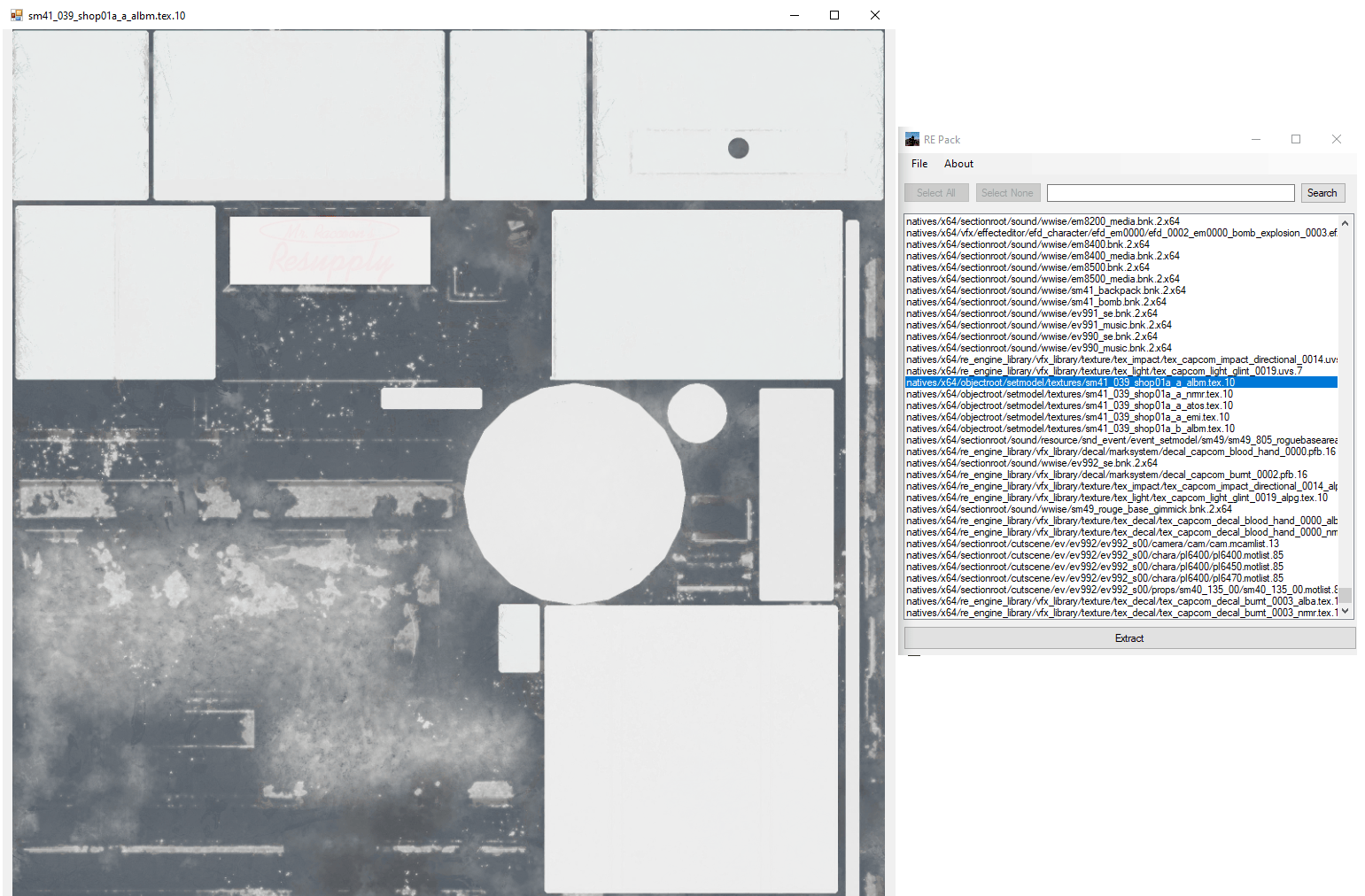
Task: Click the Search button
Action: (x=1322, y=193)
